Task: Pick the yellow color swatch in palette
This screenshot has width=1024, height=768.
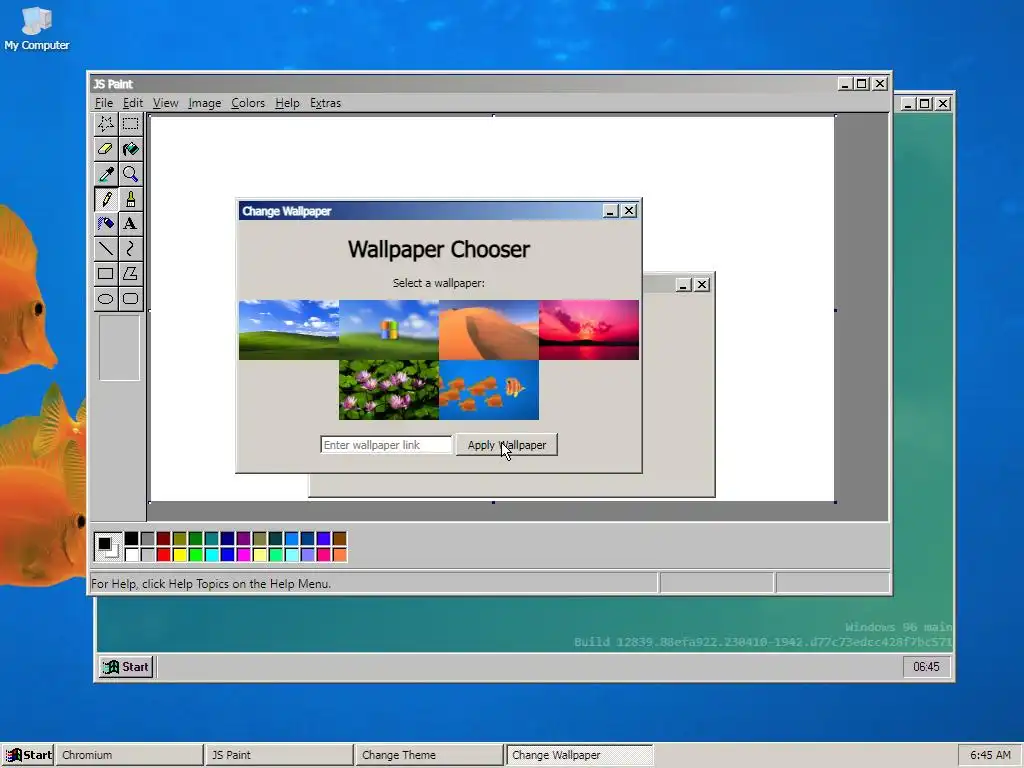Action: pos(180,554)
